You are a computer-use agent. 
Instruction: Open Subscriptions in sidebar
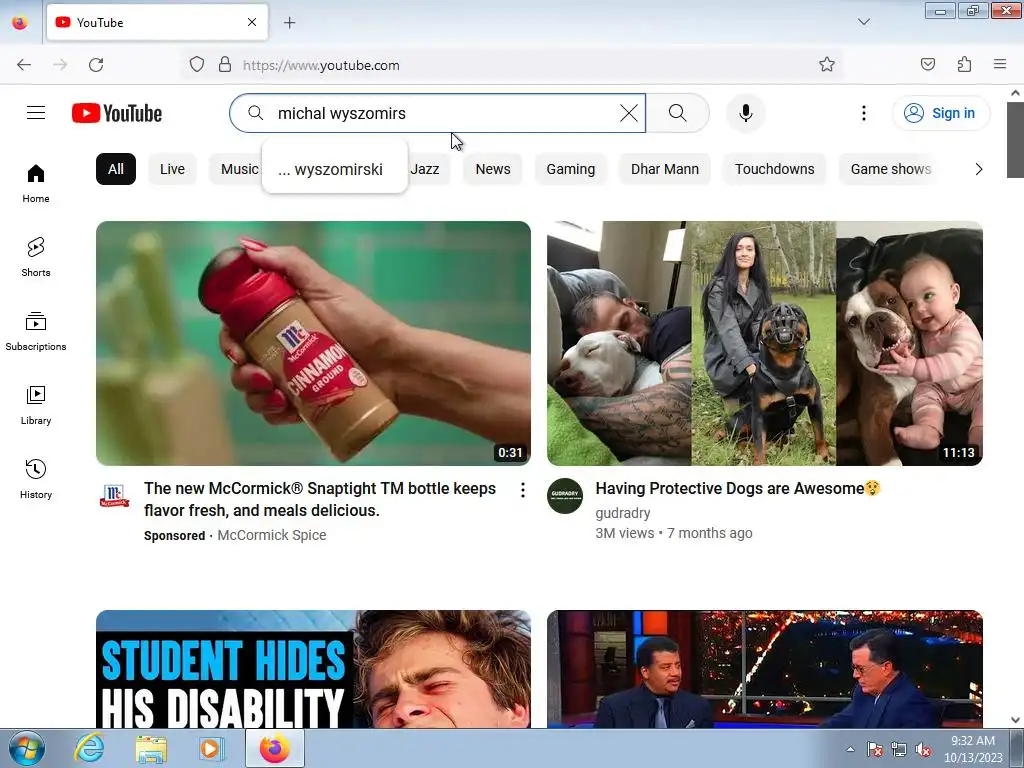coord(36,331)
